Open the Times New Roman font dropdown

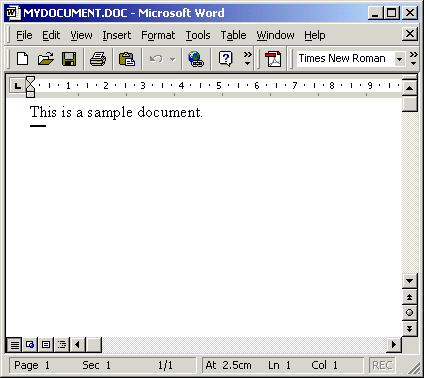(x=399, y=59)
